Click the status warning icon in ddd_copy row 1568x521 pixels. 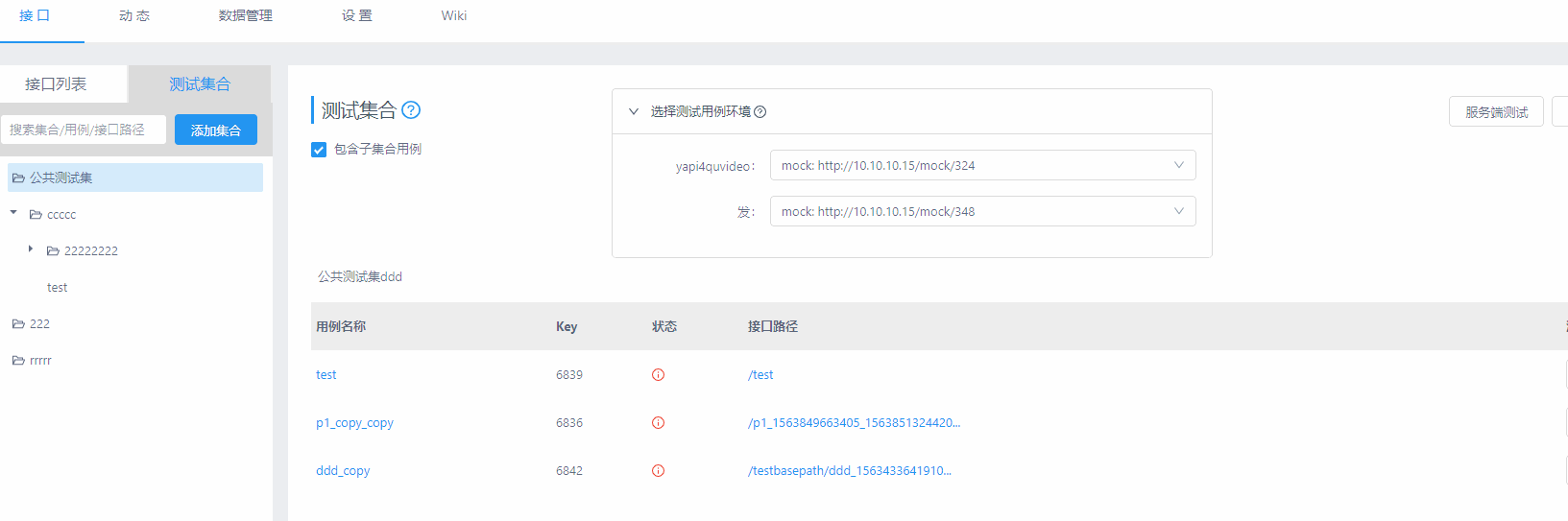[x=658, y=471]
